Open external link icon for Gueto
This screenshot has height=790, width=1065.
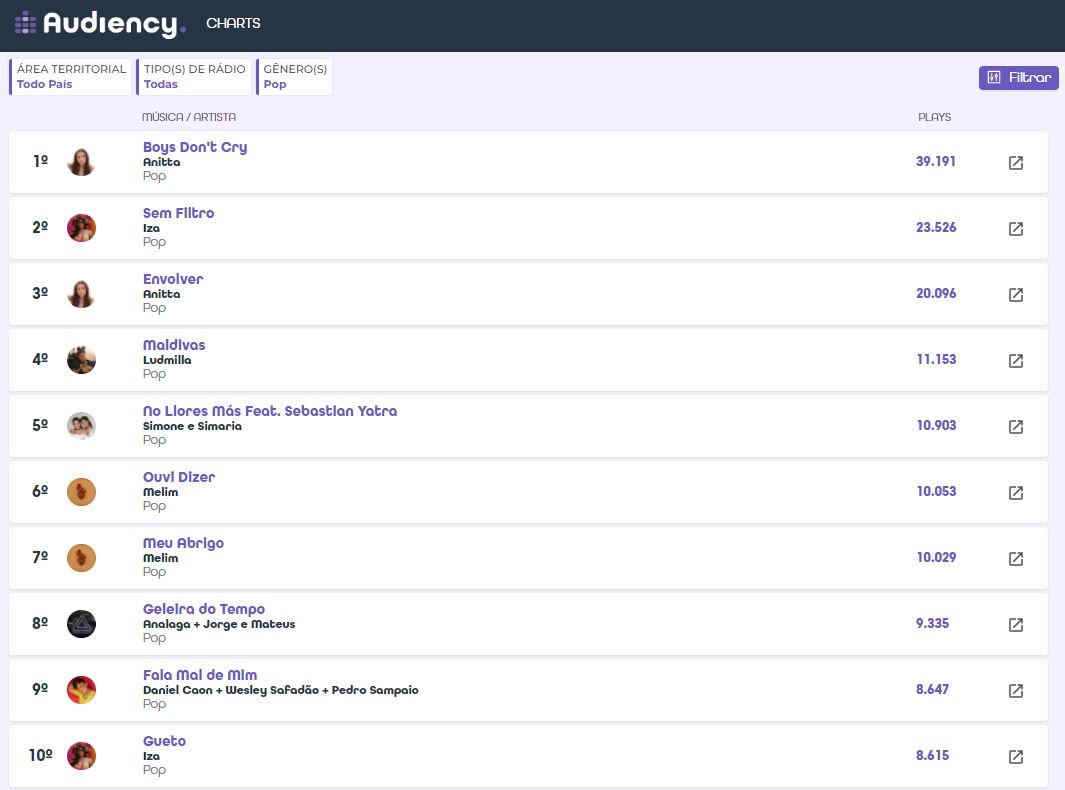(x=1015, y=756)
